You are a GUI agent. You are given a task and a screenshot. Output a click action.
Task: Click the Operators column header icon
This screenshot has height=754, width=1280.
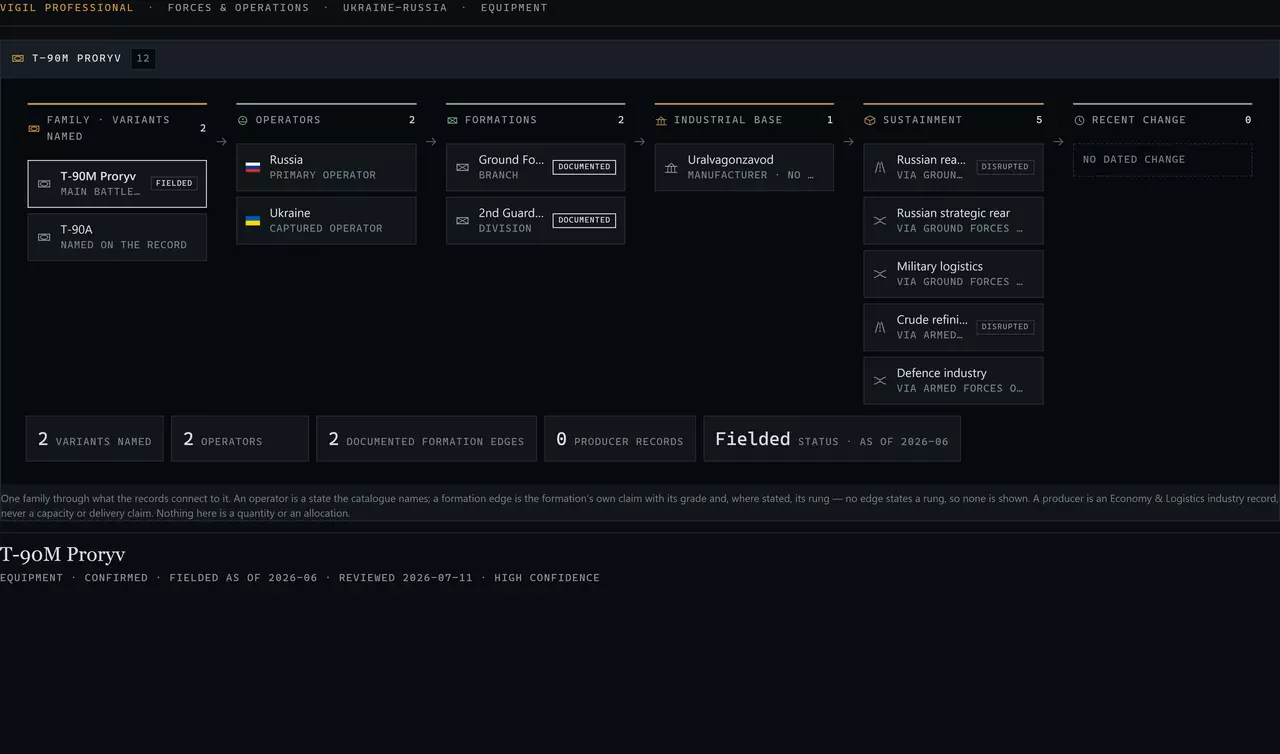(243, 120)
